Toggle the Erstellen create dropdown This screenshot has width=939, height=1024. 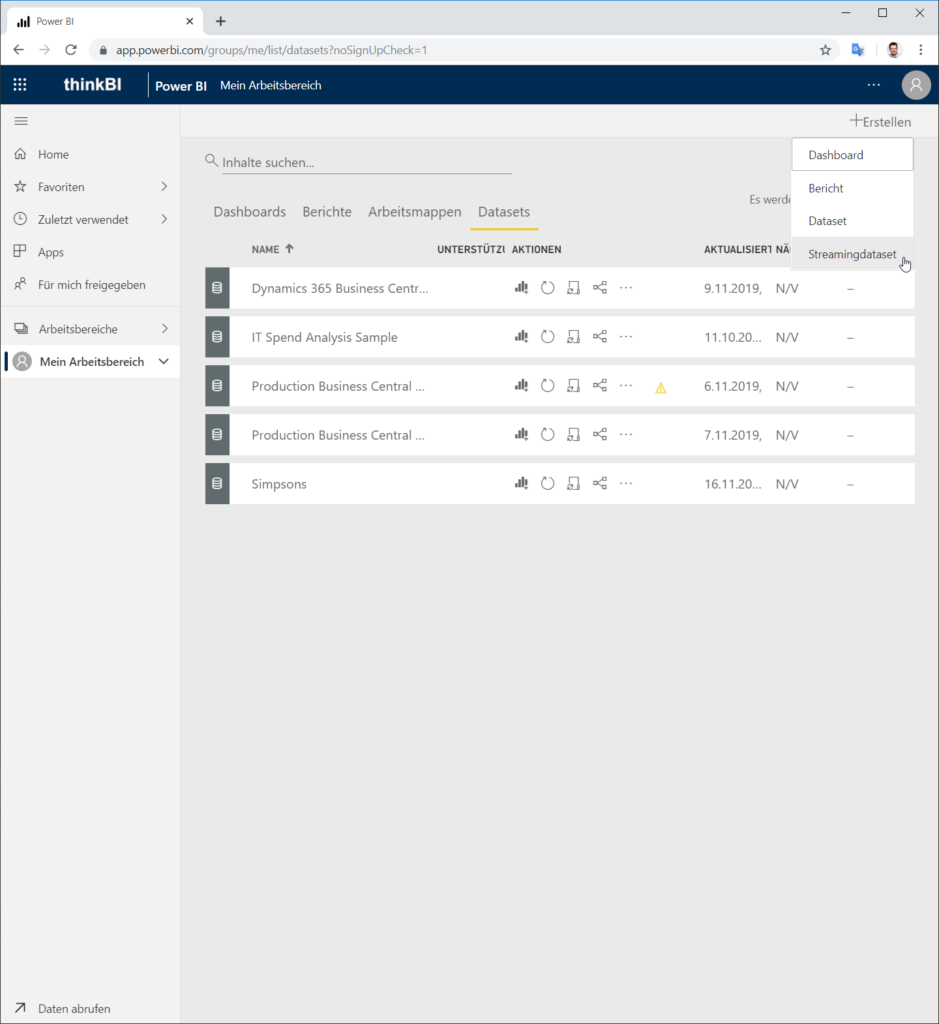coord(880,121)
